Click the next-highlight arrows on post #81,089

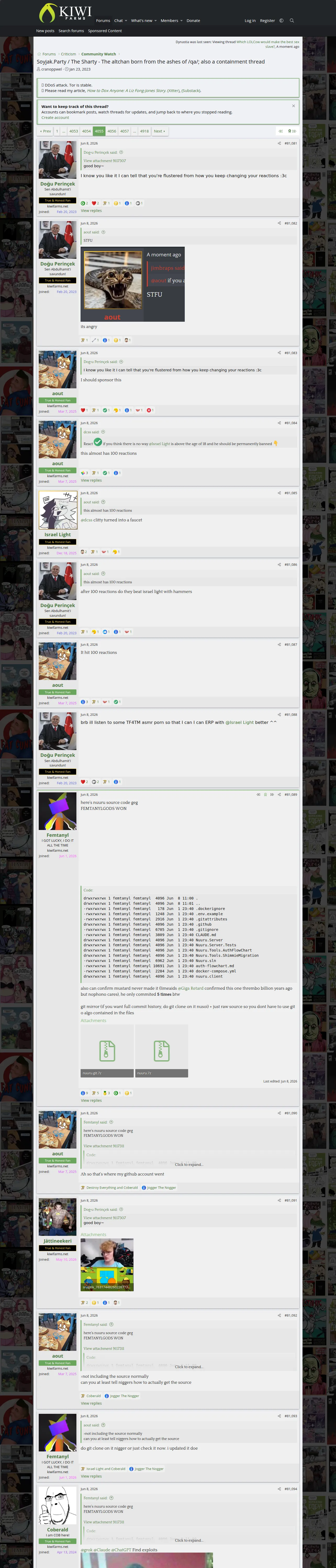point(272,794)
